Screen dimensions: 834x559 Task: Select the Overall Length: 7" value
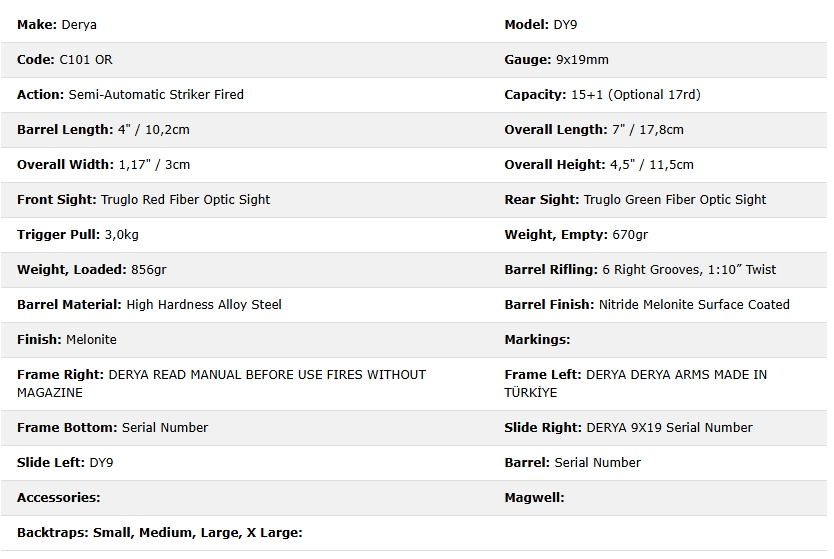point(594,129)
